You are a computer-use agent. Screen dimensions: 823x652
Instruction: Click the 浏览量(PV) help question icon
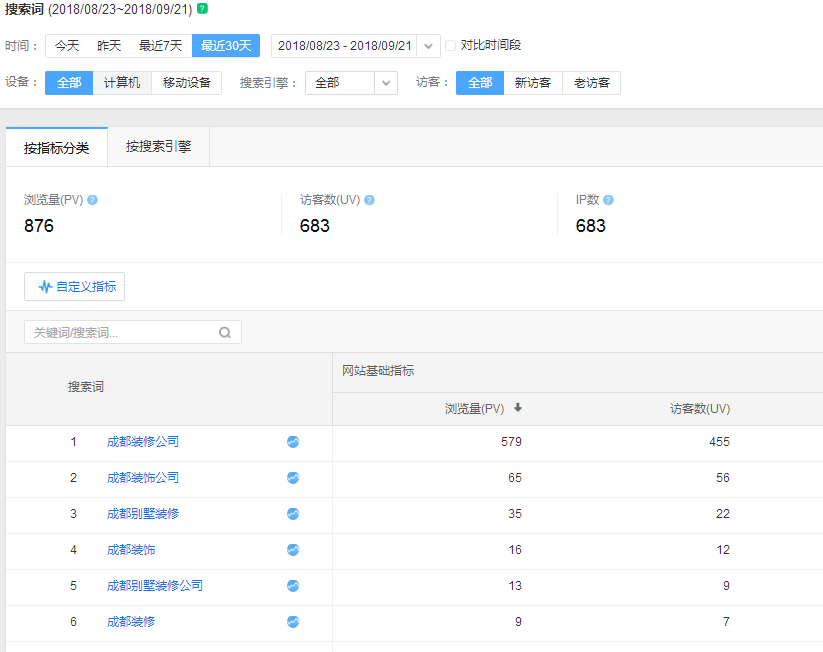93,199
